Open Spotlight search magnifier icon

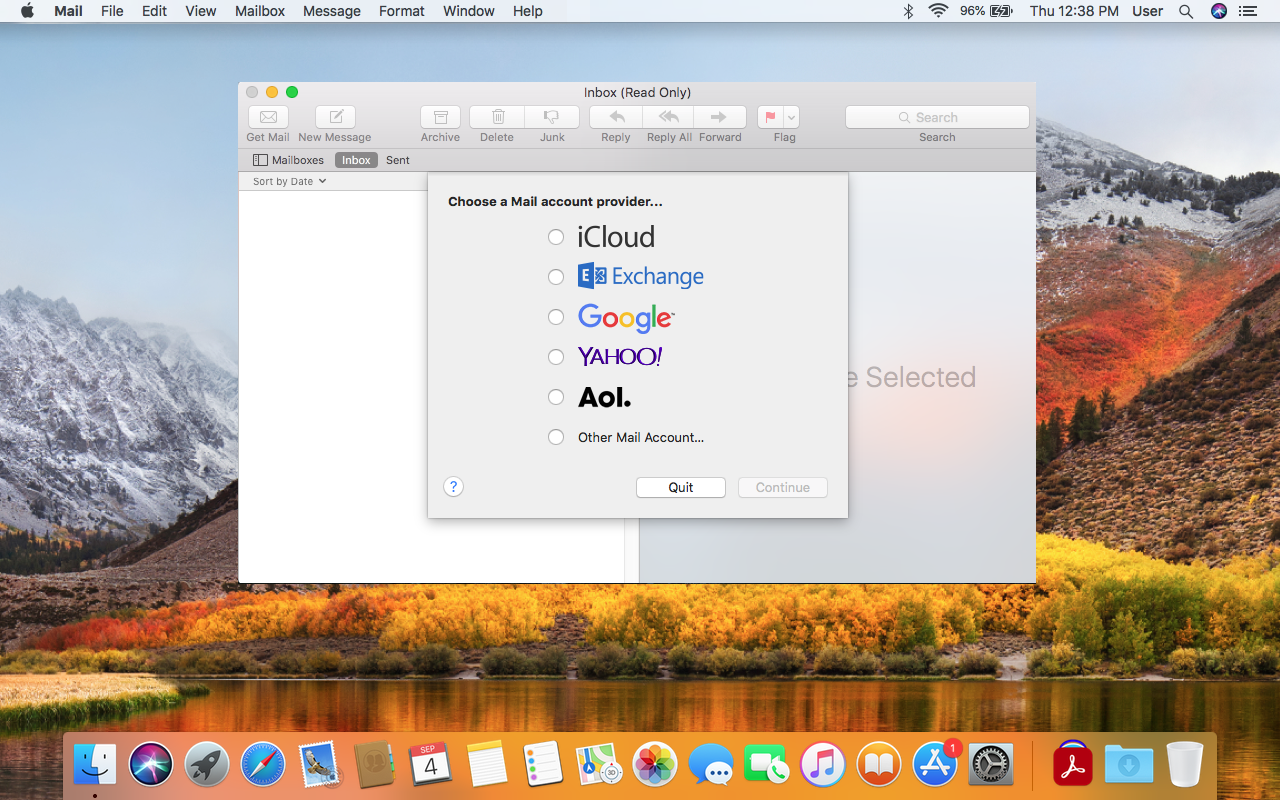(x=1186, y=11)
